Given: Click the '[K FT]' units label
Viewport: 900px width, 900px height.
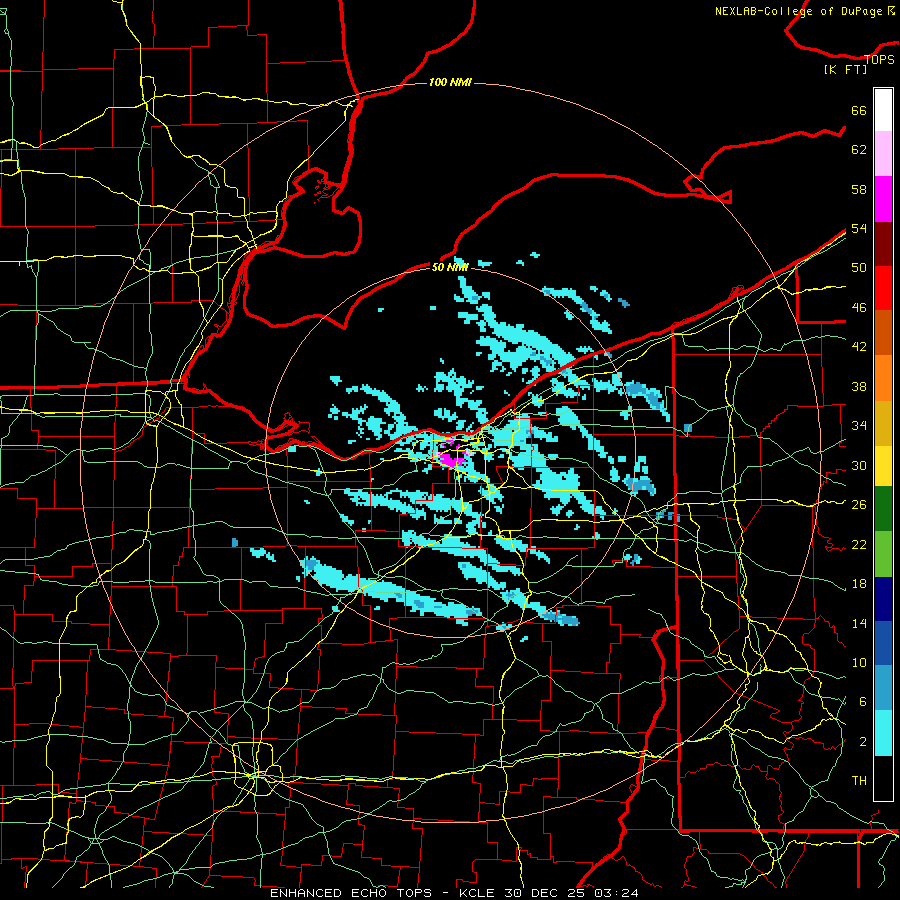Looking at the screenshot, I should click(845, 70).
